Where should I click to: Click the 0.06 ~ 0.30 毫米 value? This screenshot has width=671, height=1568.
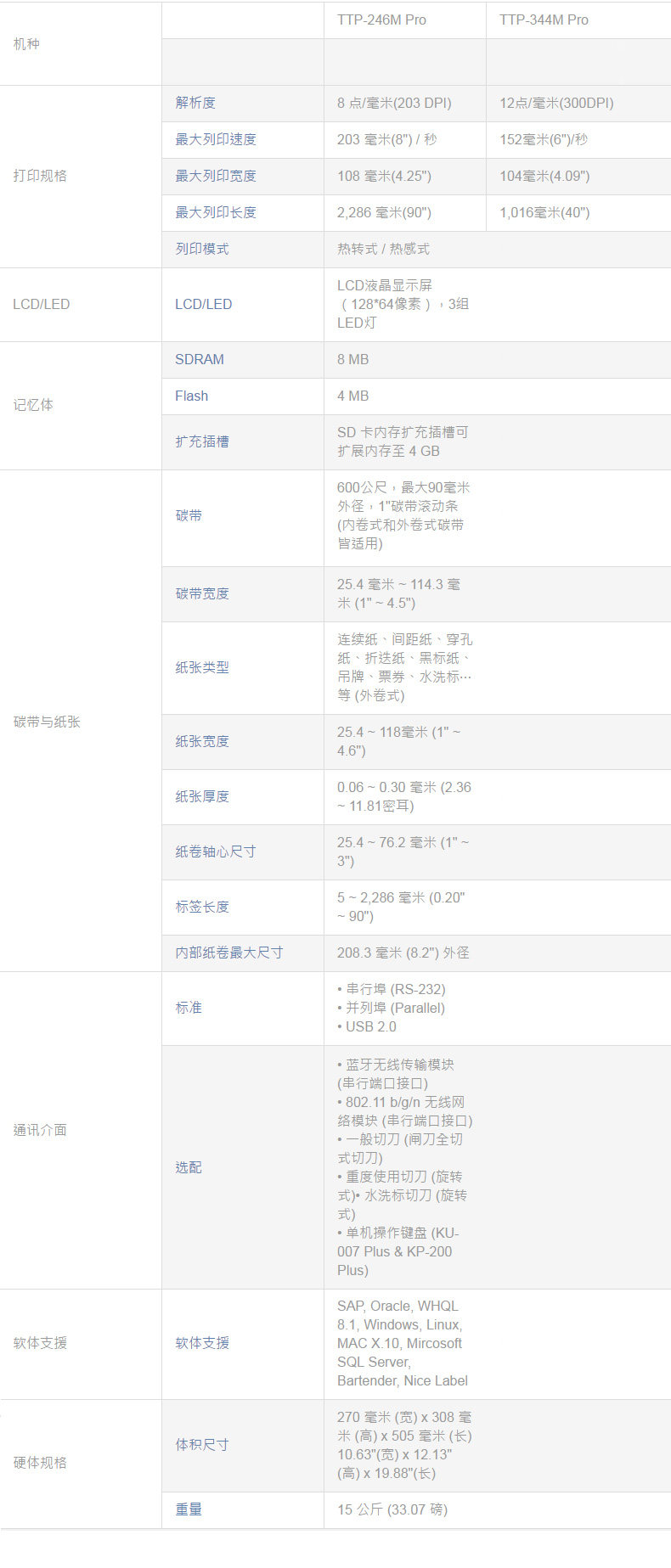(x=404, y=796)
